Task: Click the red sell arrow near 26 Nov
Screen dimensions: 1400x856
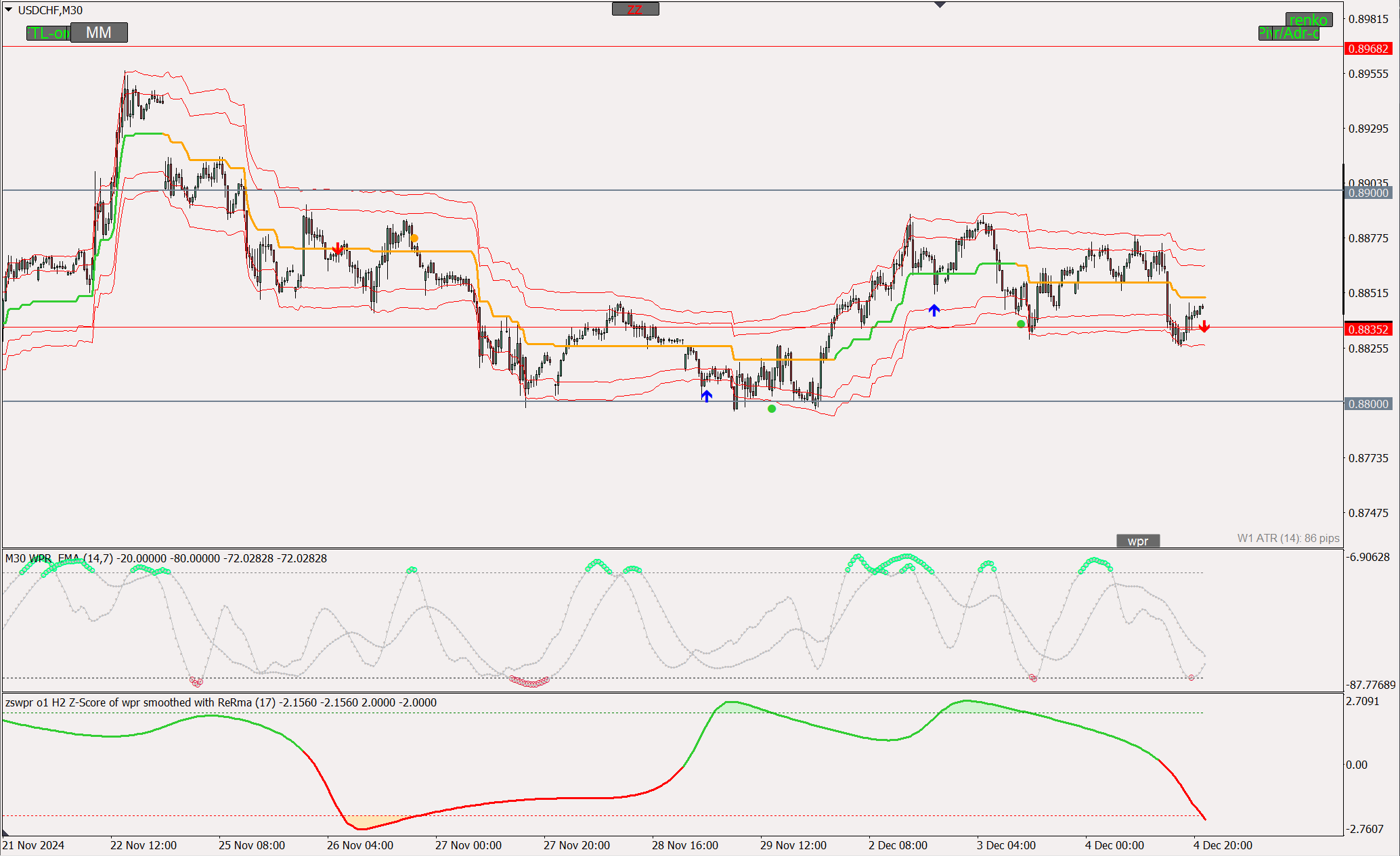Action: point(338,249)
